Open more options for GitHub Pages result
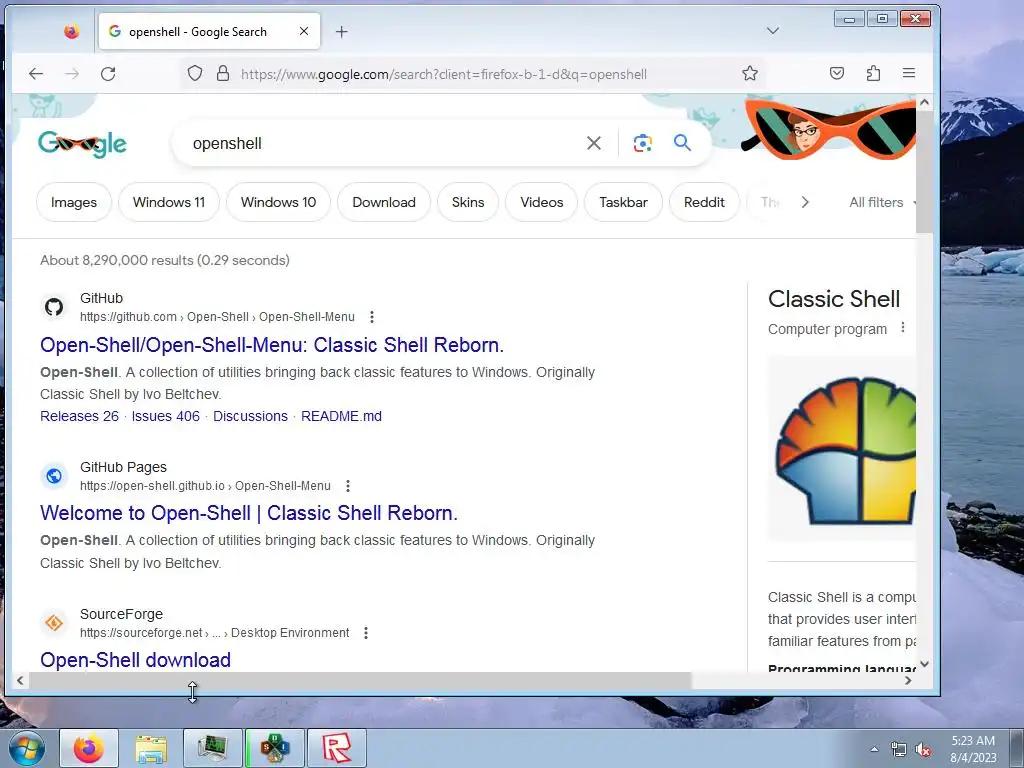 (x=348, y=486)
